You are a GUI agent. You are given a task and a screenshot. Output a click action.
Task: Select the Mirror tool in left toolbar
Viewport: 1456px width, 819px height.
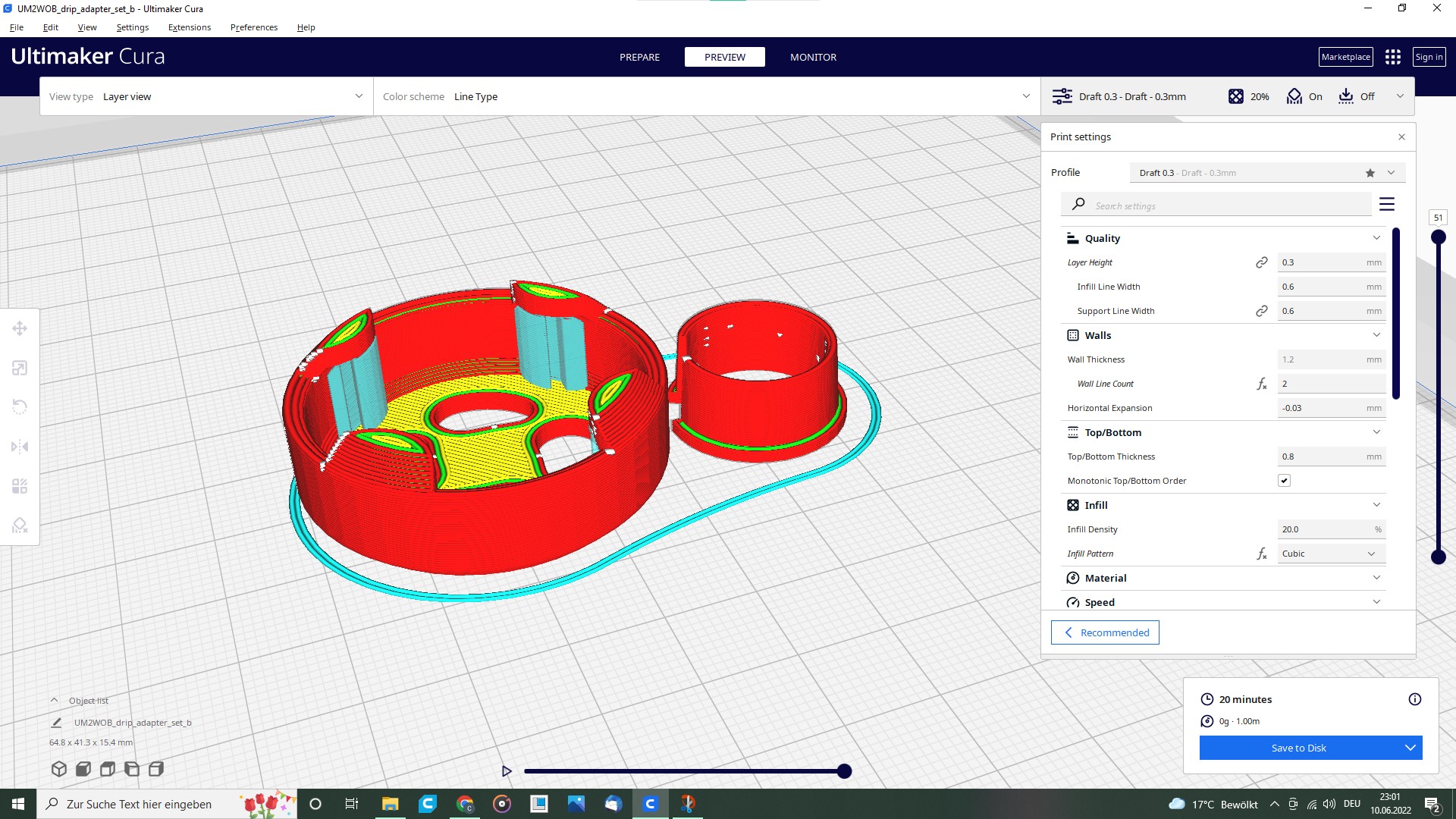(20, 447)
